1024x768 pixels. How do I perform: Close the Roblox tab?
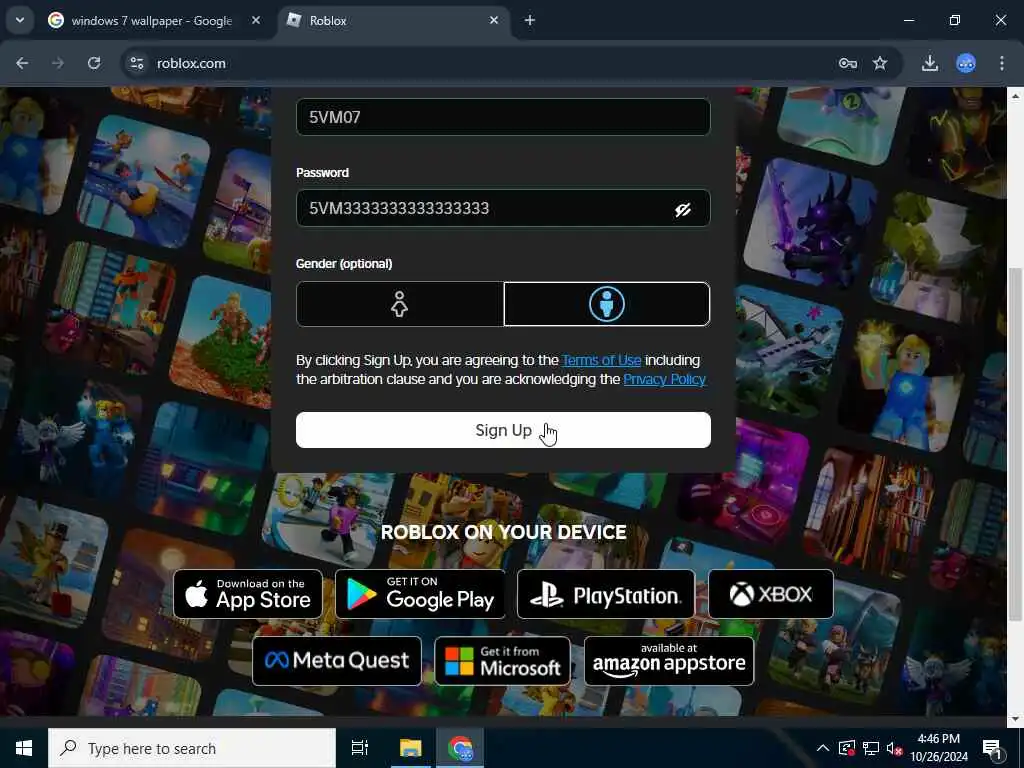(494, 20)
